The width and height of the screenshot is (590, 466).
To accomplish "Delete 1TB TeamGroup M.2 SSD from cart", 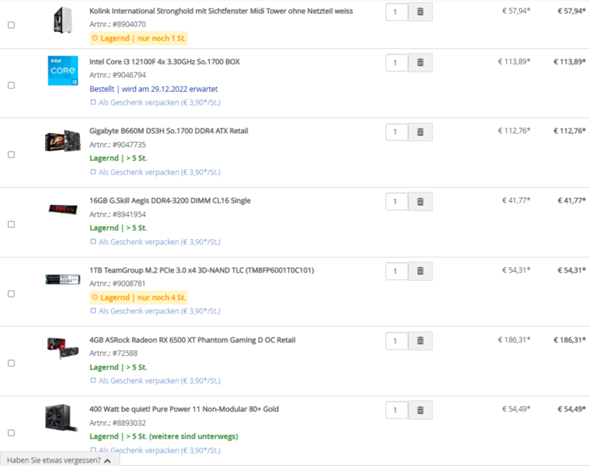I will coord(420,271).
